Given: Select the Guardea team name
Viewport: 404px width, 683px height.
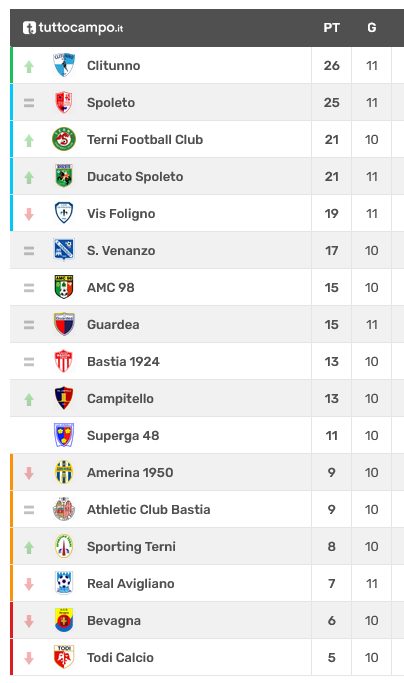Looking at the screenshot, I should 113,325.
